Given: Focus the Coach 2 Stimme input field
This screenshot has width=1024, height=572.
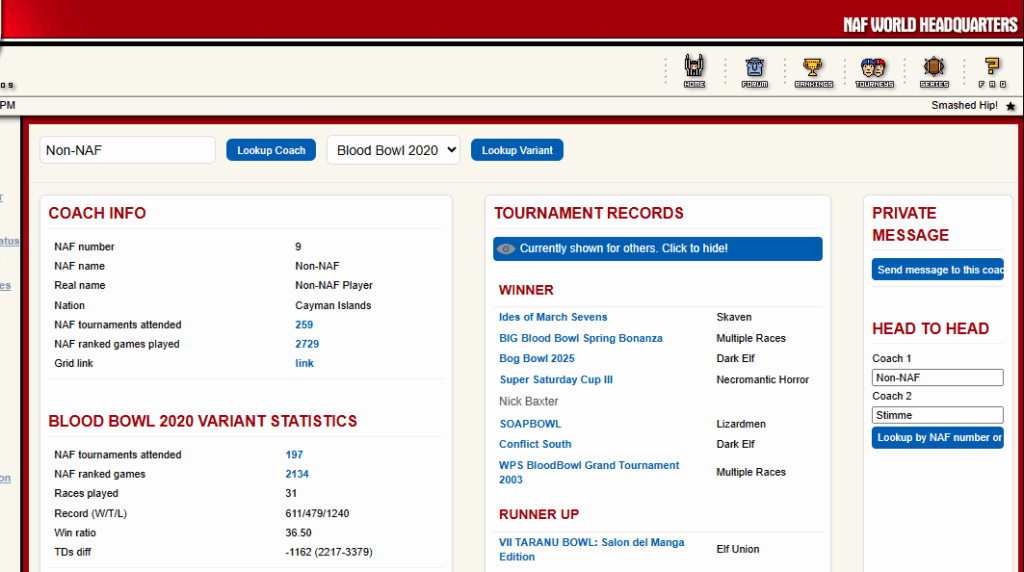Looking at the screenshot, I should tap(938, 415).
